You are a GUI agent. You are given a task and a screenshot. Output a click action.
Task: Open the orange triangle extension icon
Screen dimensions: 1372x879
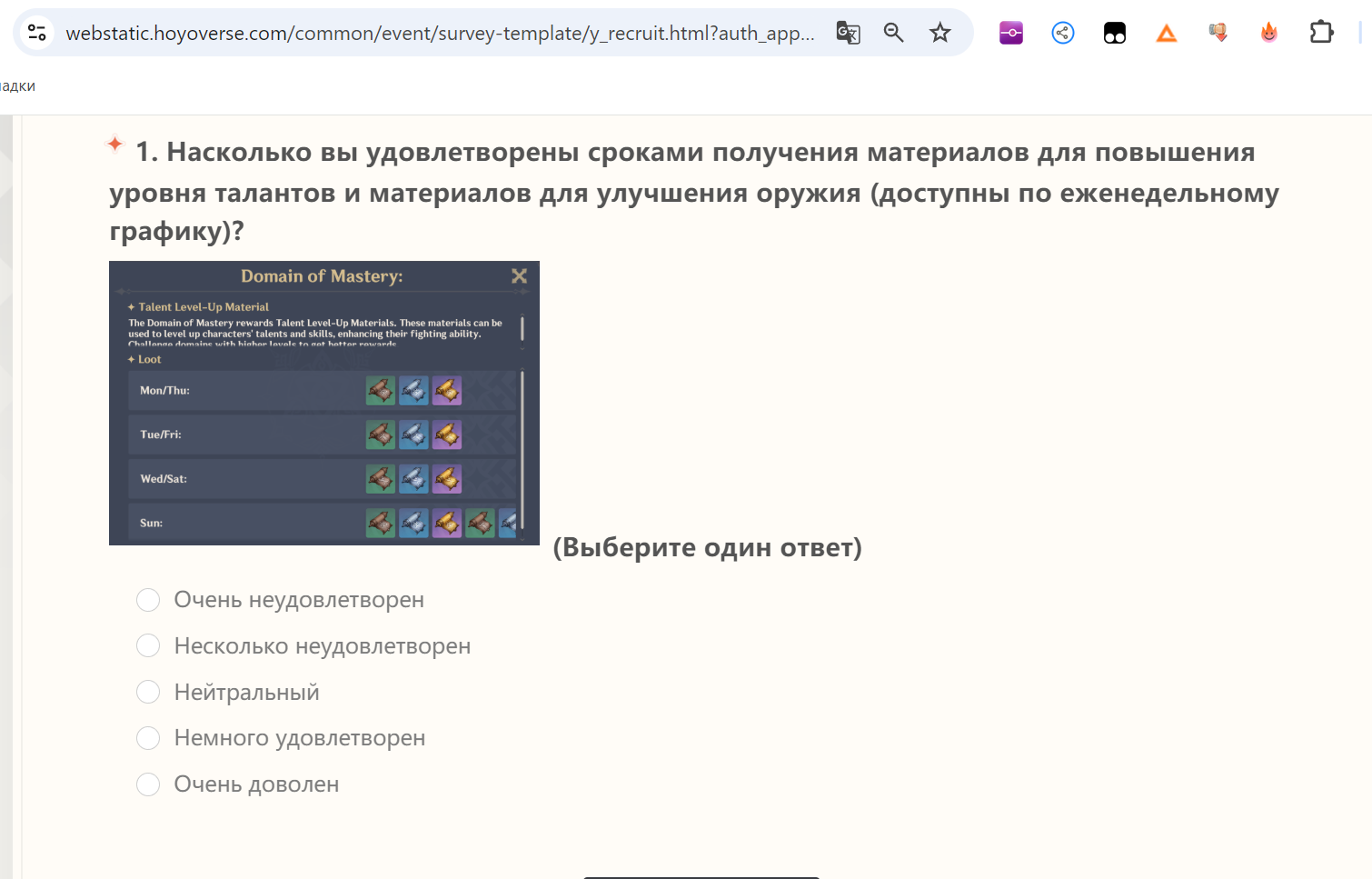(1166, 34)
